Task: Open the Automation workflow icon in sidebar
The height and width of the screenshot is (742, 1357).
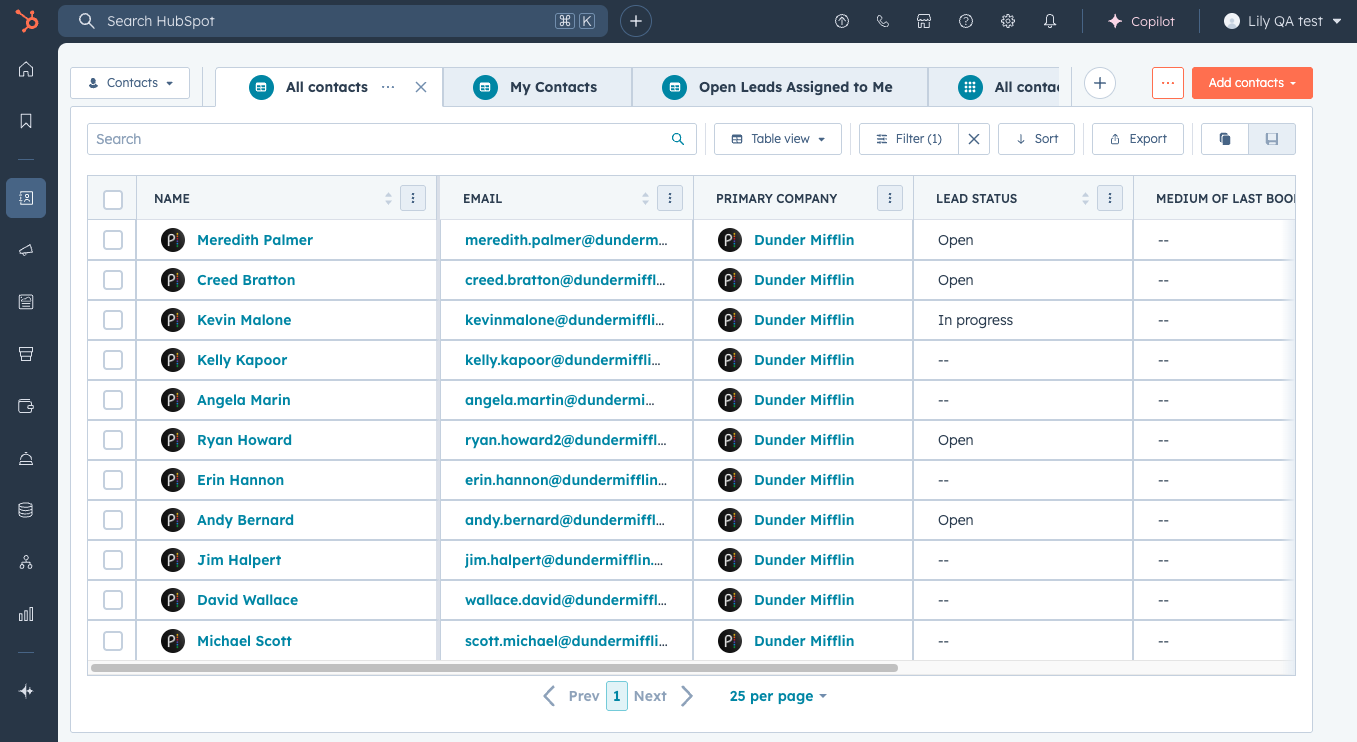Action: (26, 562)
